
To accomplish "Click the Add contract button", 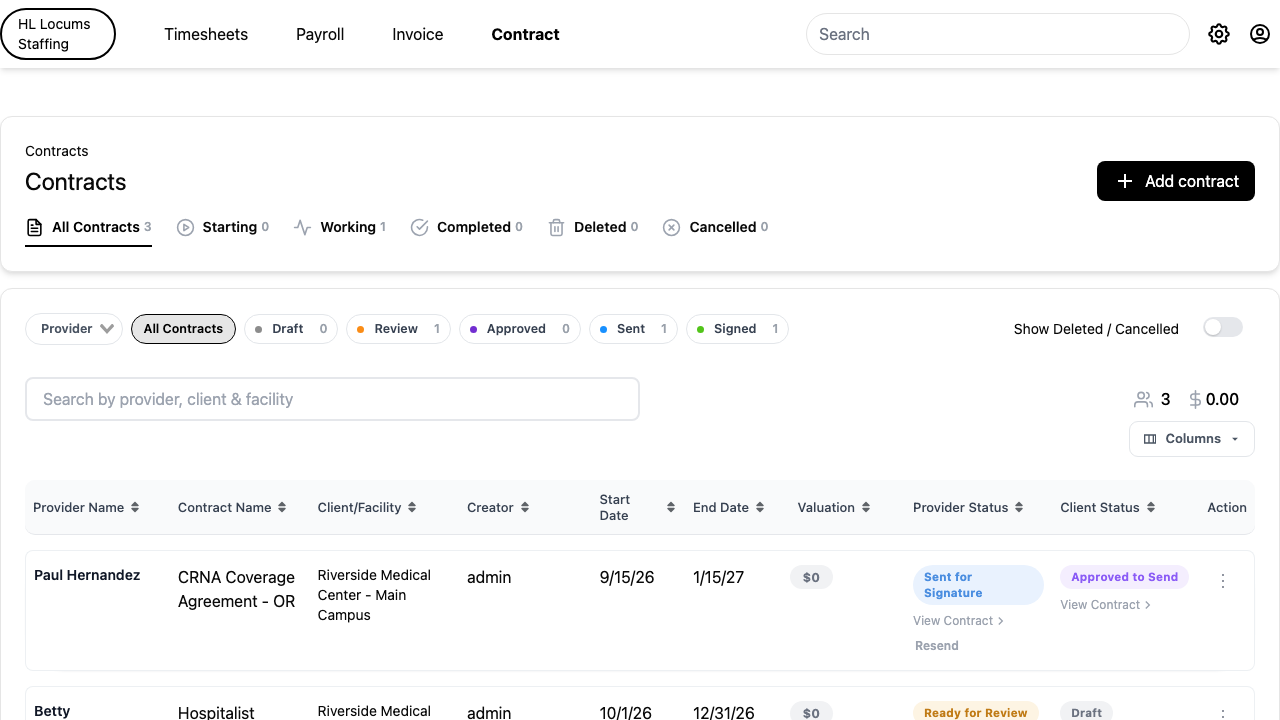I will [1176, 181].
